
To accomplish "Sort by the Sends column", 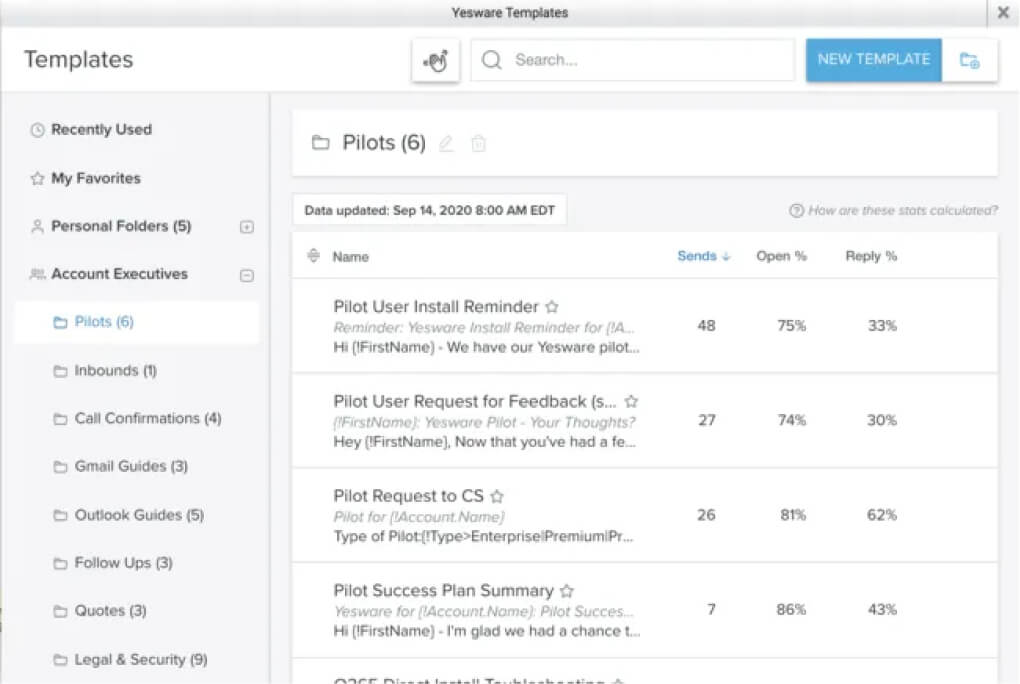I will [703, 256].
